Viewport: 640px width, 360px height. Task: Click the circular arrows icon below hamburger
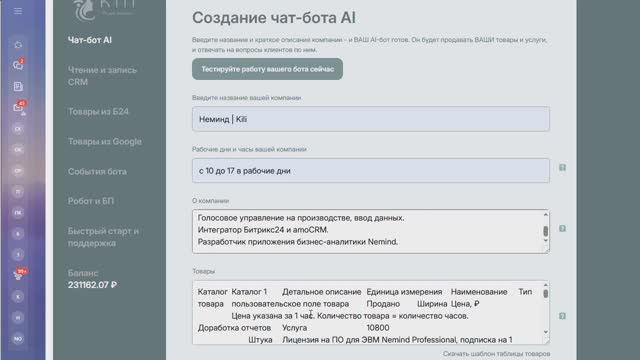(x=18, y=45)
